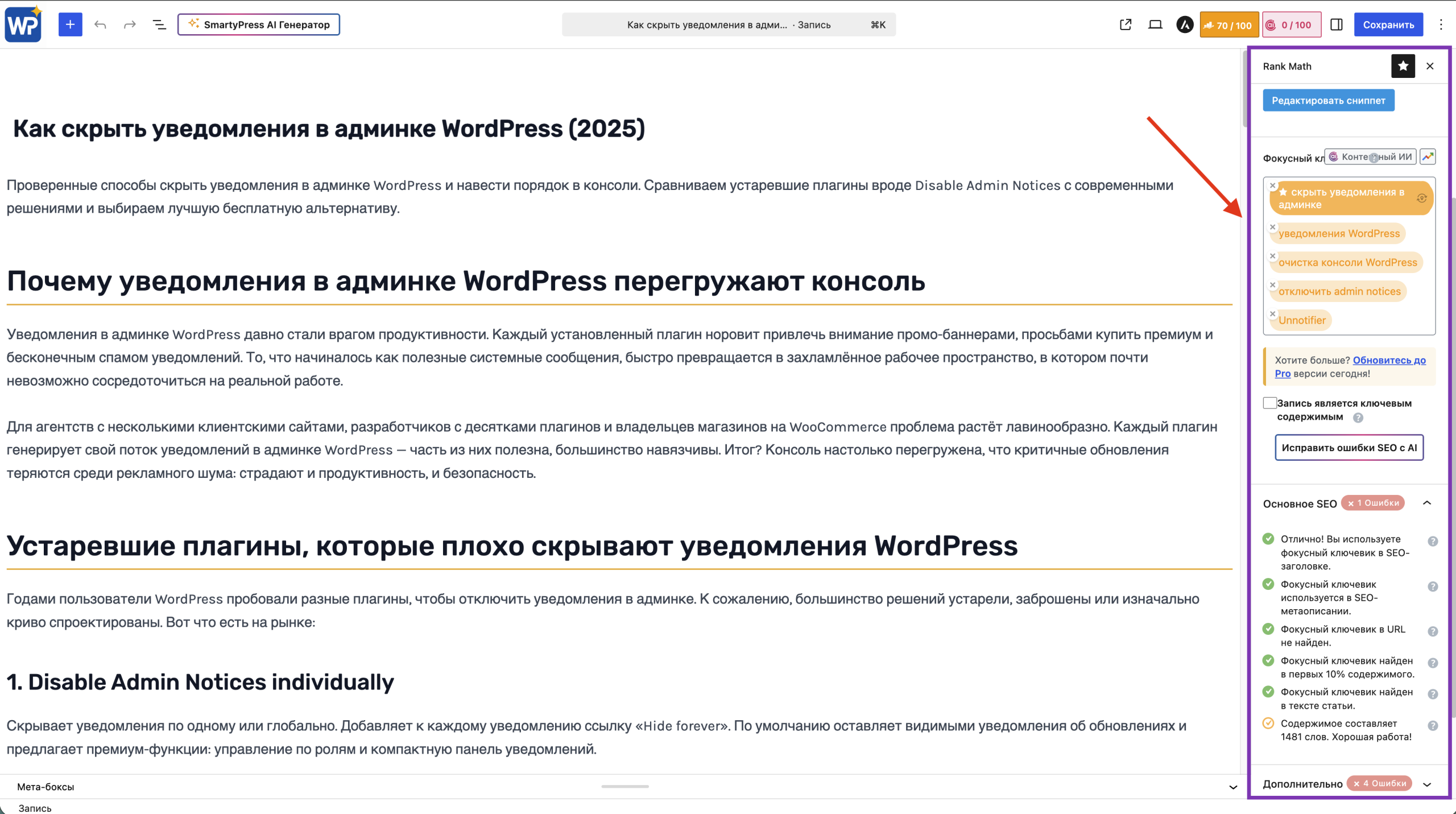The image size is (1456, 814).
Task: Open the Astra settings icon
Action: (1185, 24)
